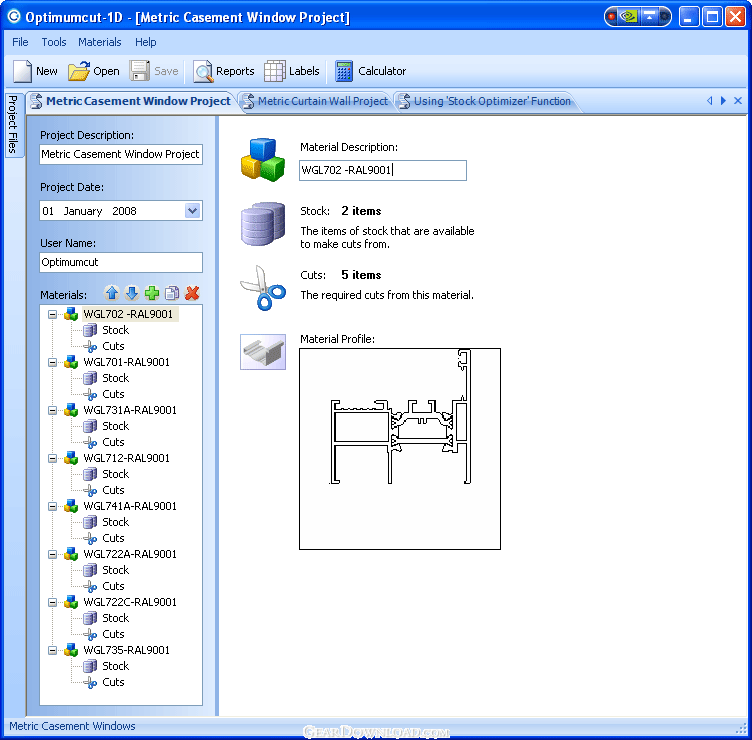
Task: Select Cuts under WGL722C-RAL9001
Action: [x=113, y=634]
